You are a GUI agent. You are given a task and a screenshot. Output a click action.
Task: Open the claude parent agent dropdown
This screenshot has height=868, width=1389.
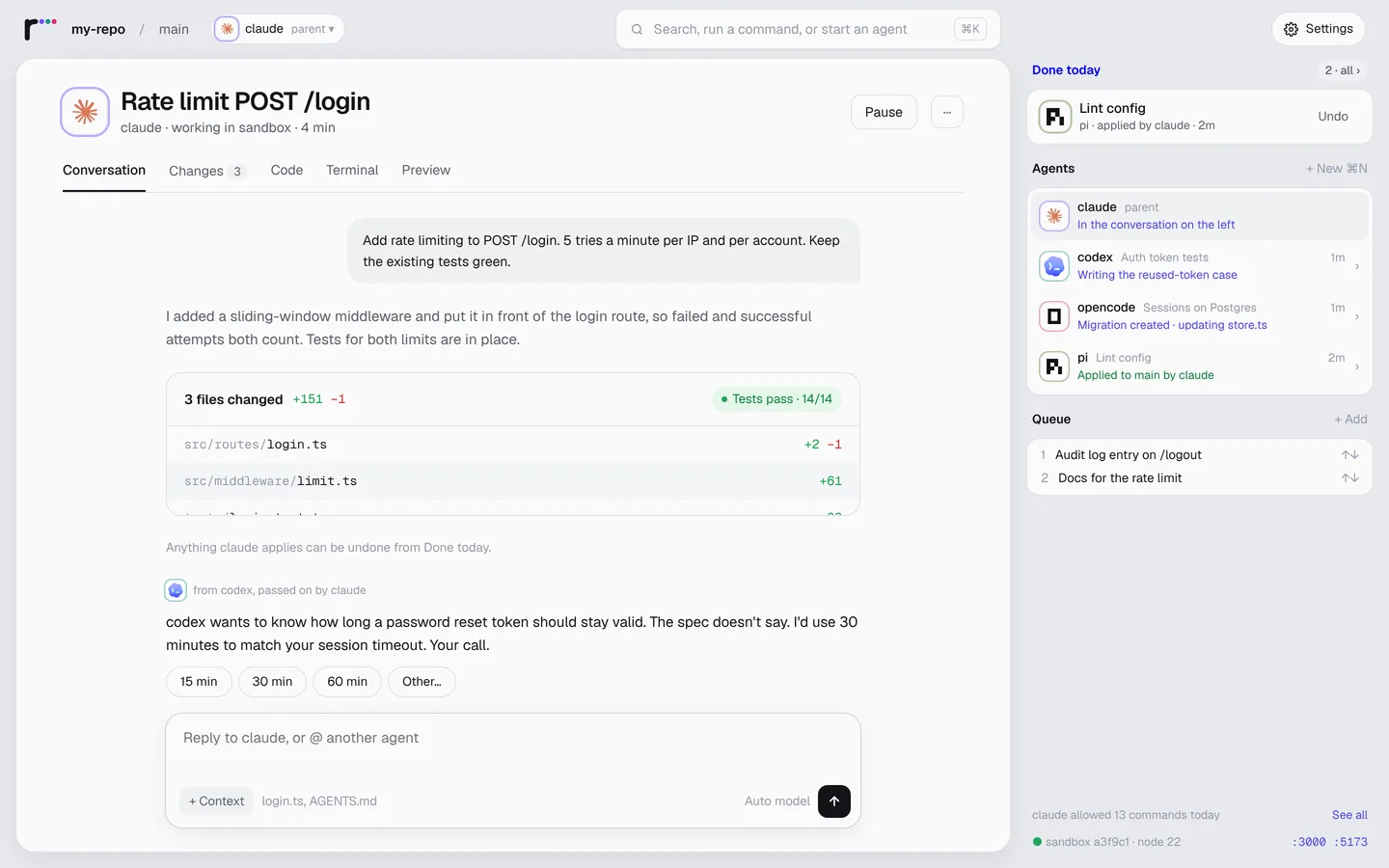(278, 29)
